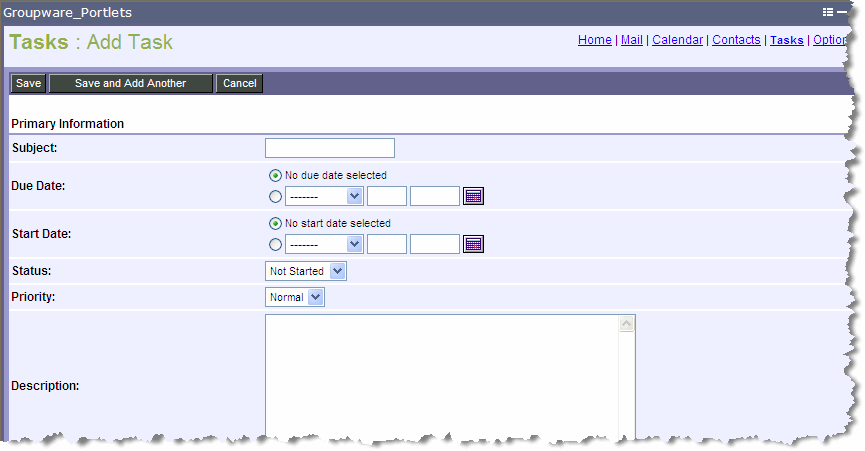Click the Subject: label
The height and width of the screenshot is (451, 865).
34,148
